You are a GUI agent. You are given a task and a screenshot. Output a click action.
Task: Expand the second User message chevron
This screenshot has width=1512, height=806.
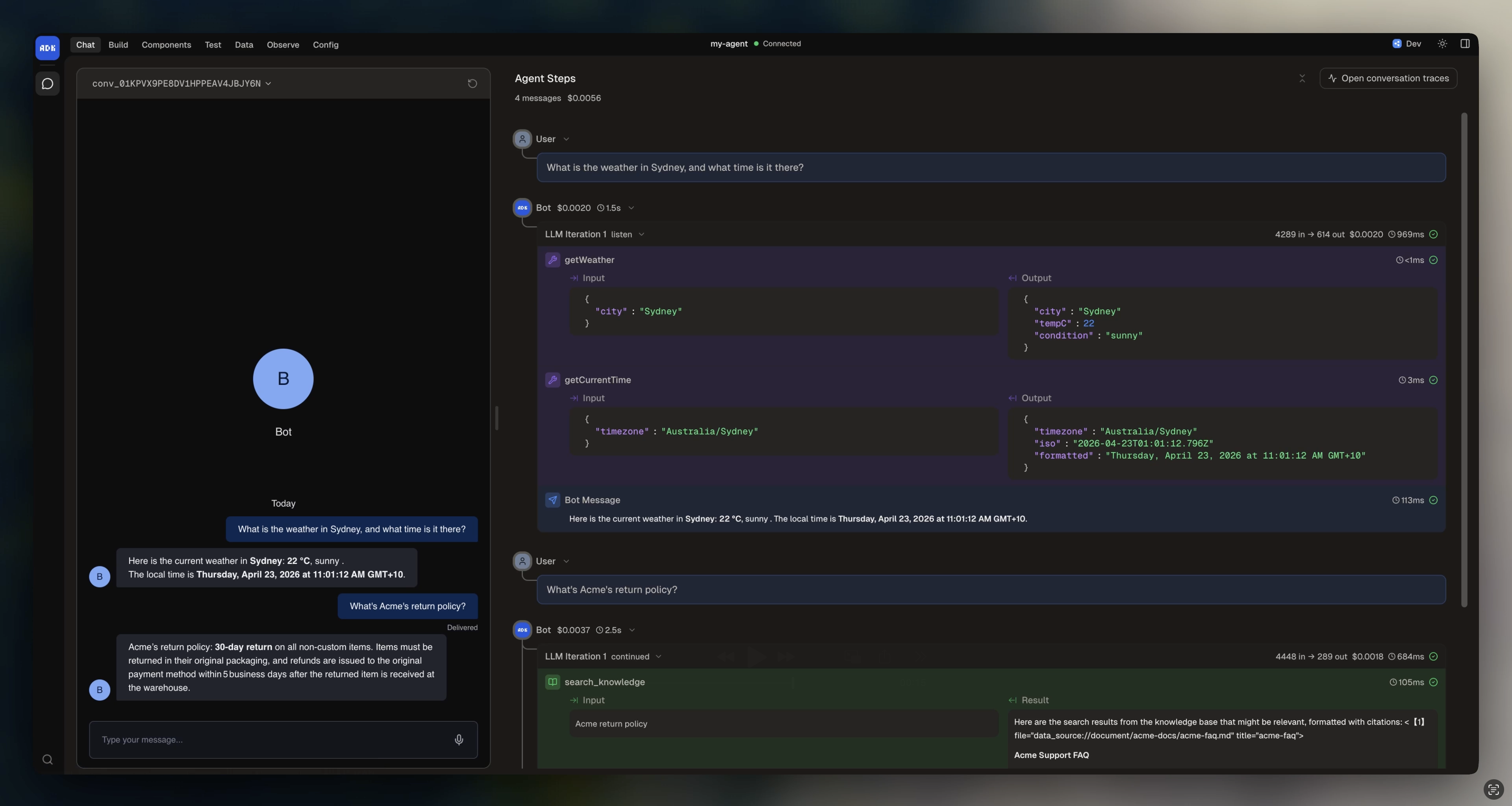pyautogui.click(x=566, y=561)
